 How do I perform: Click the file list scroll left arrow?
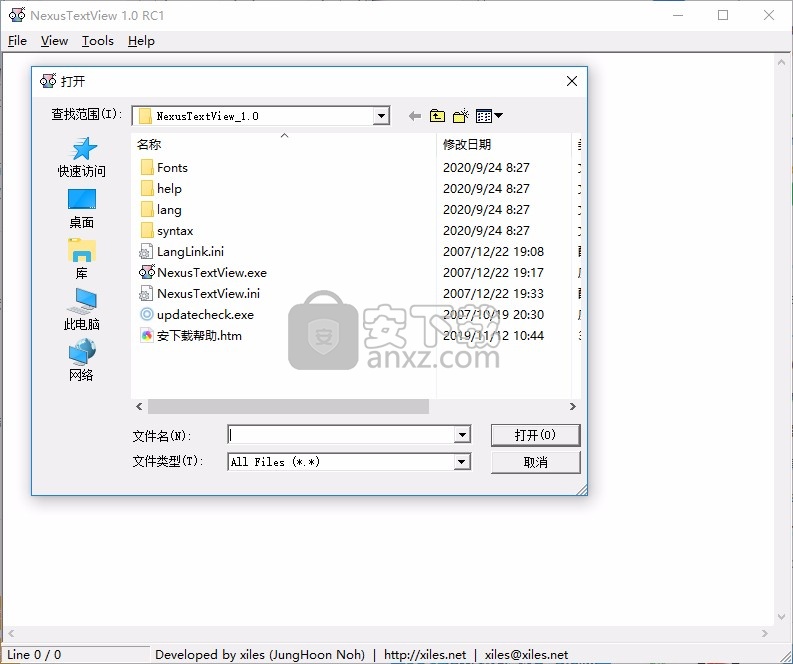coord(139,407)
